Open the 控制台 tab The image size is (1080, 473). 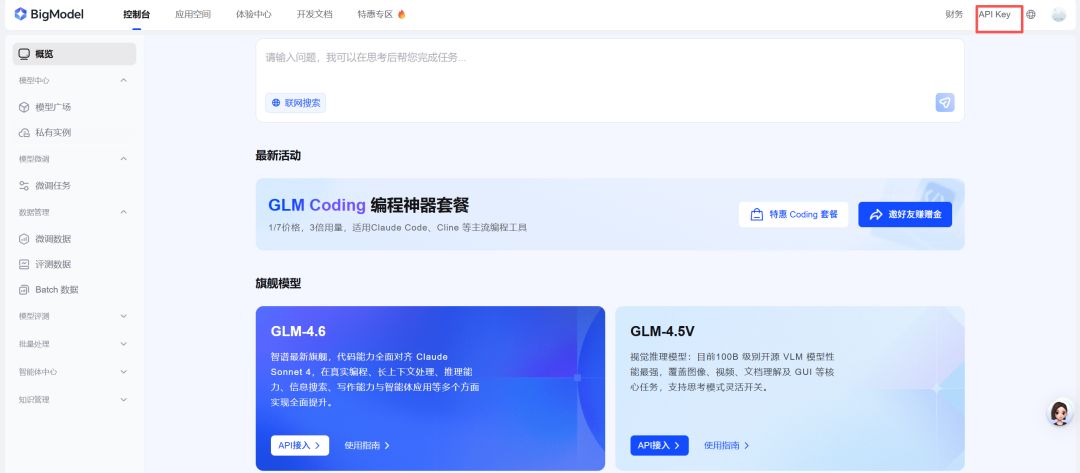pos(136,14)
